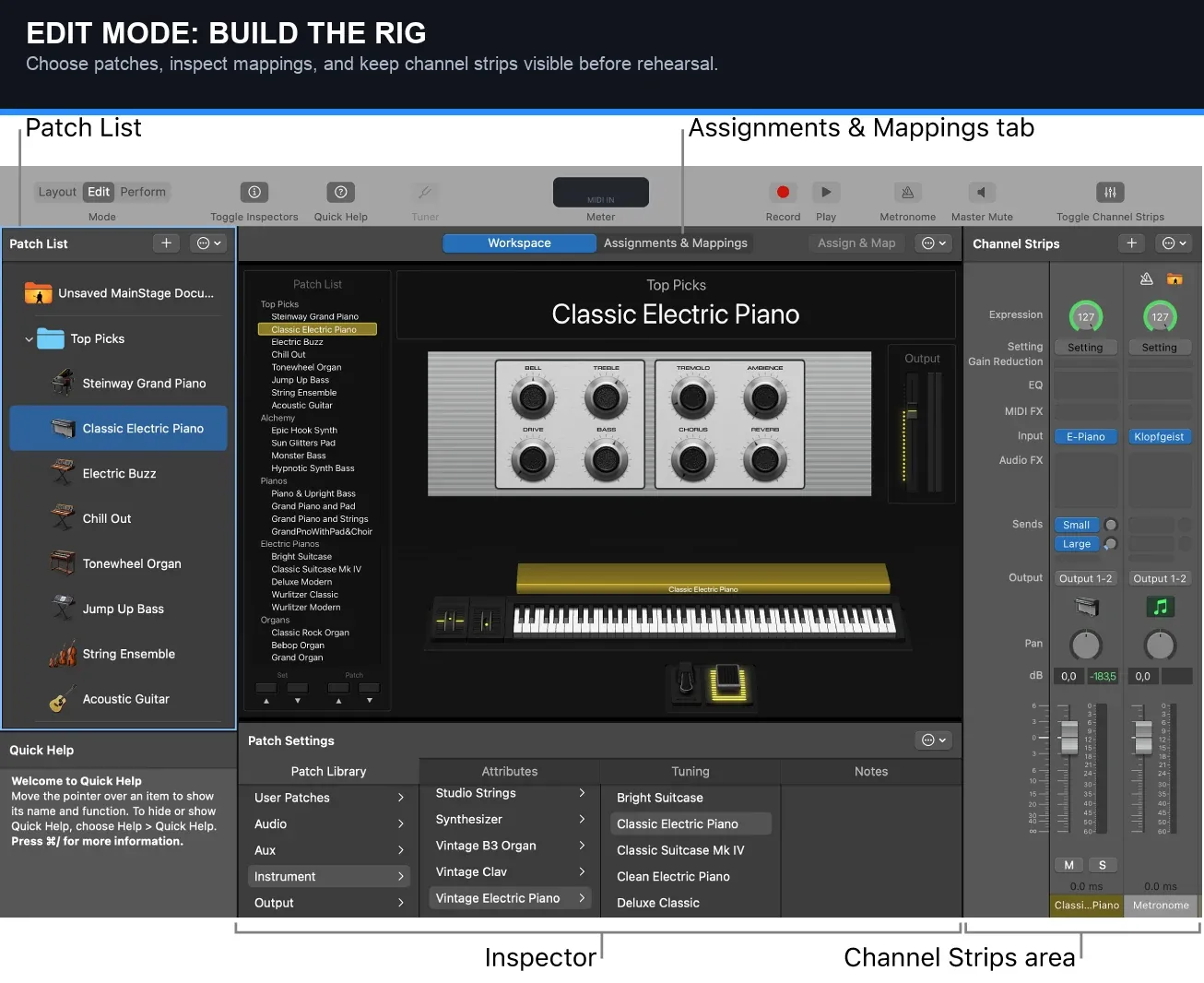Screen dimensions: 1204x983
Task: Click the Toggle Inspectors info icon
Action: point(254,192)
